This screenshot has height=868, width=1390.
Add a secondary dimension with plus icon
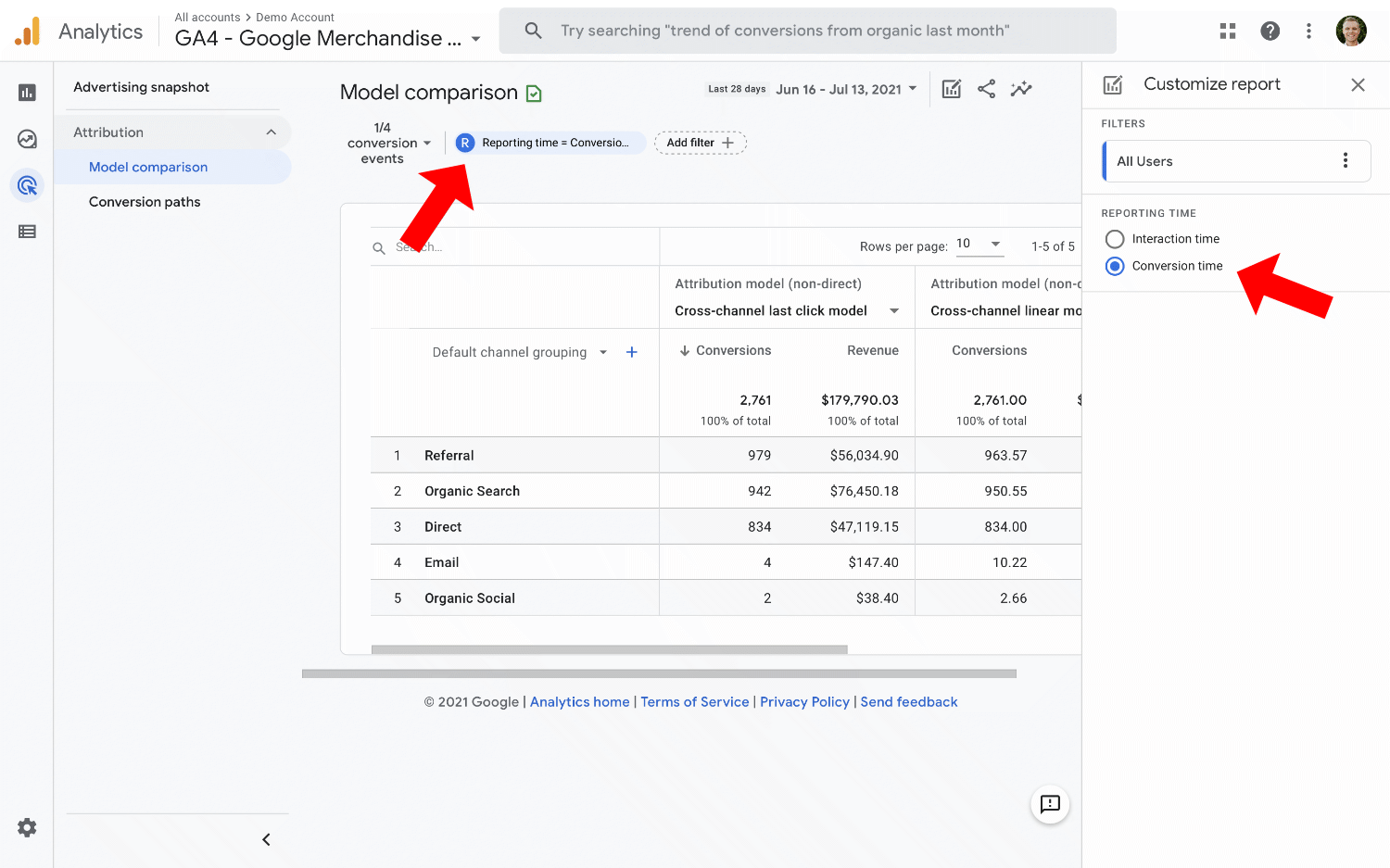[x=632, y=352]
